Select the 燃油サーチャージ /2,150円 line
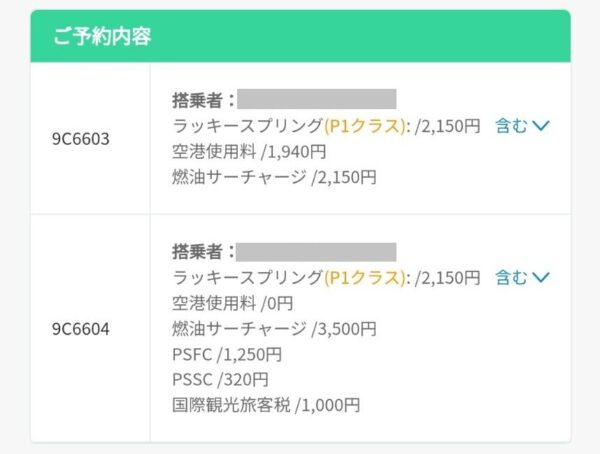This screenshot has width=600, height=454. coord(275,178)
